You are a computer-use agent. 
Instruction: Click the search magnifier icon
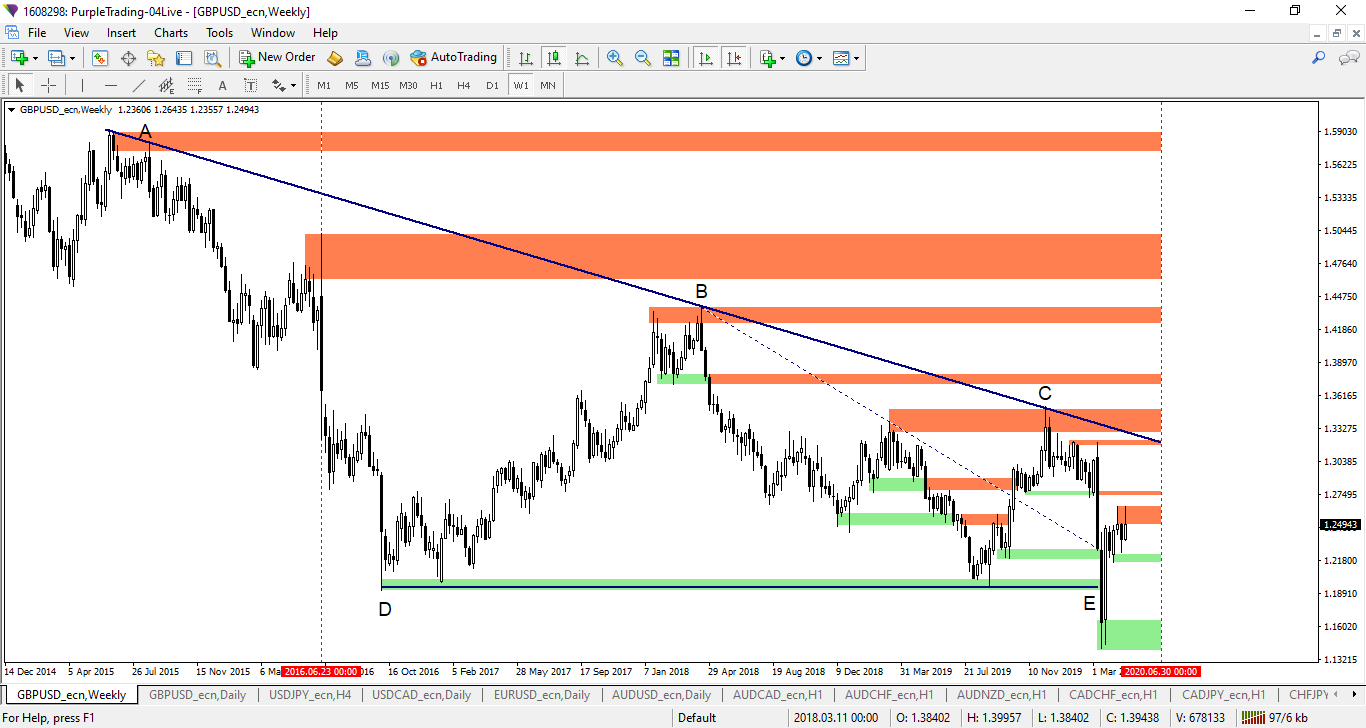[x=1318, y=58]
